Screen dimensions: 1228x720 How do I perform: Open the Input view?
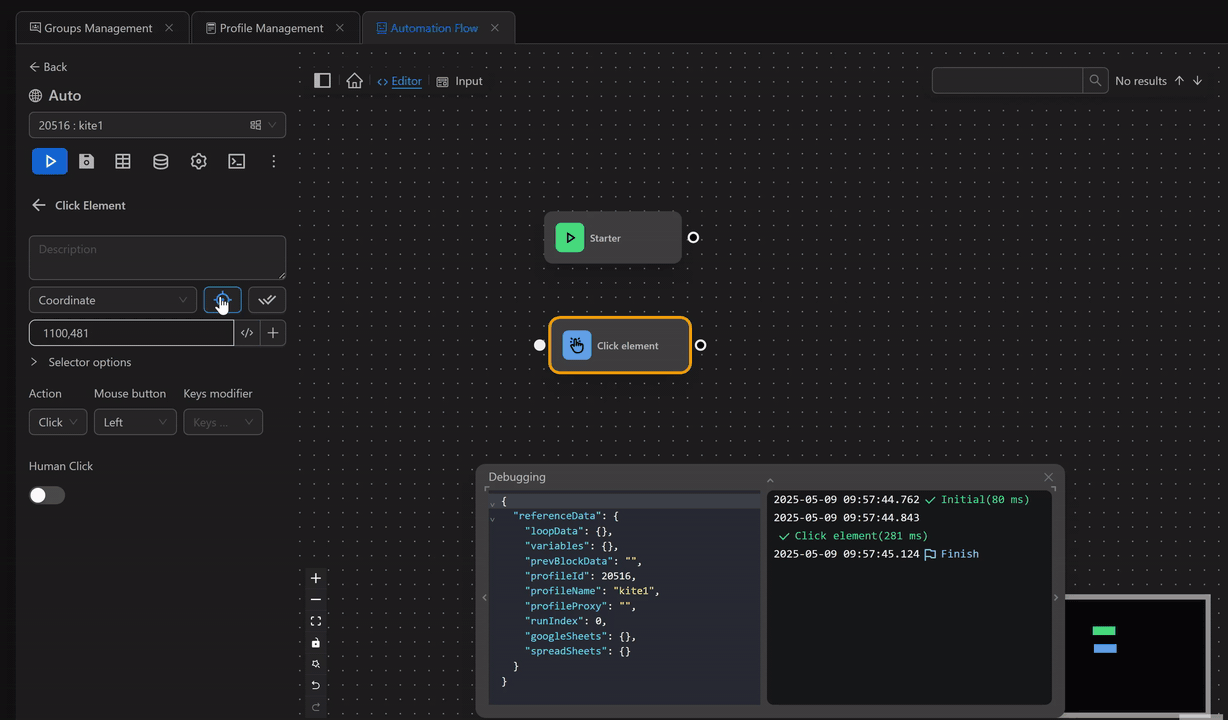pos(460,81)
